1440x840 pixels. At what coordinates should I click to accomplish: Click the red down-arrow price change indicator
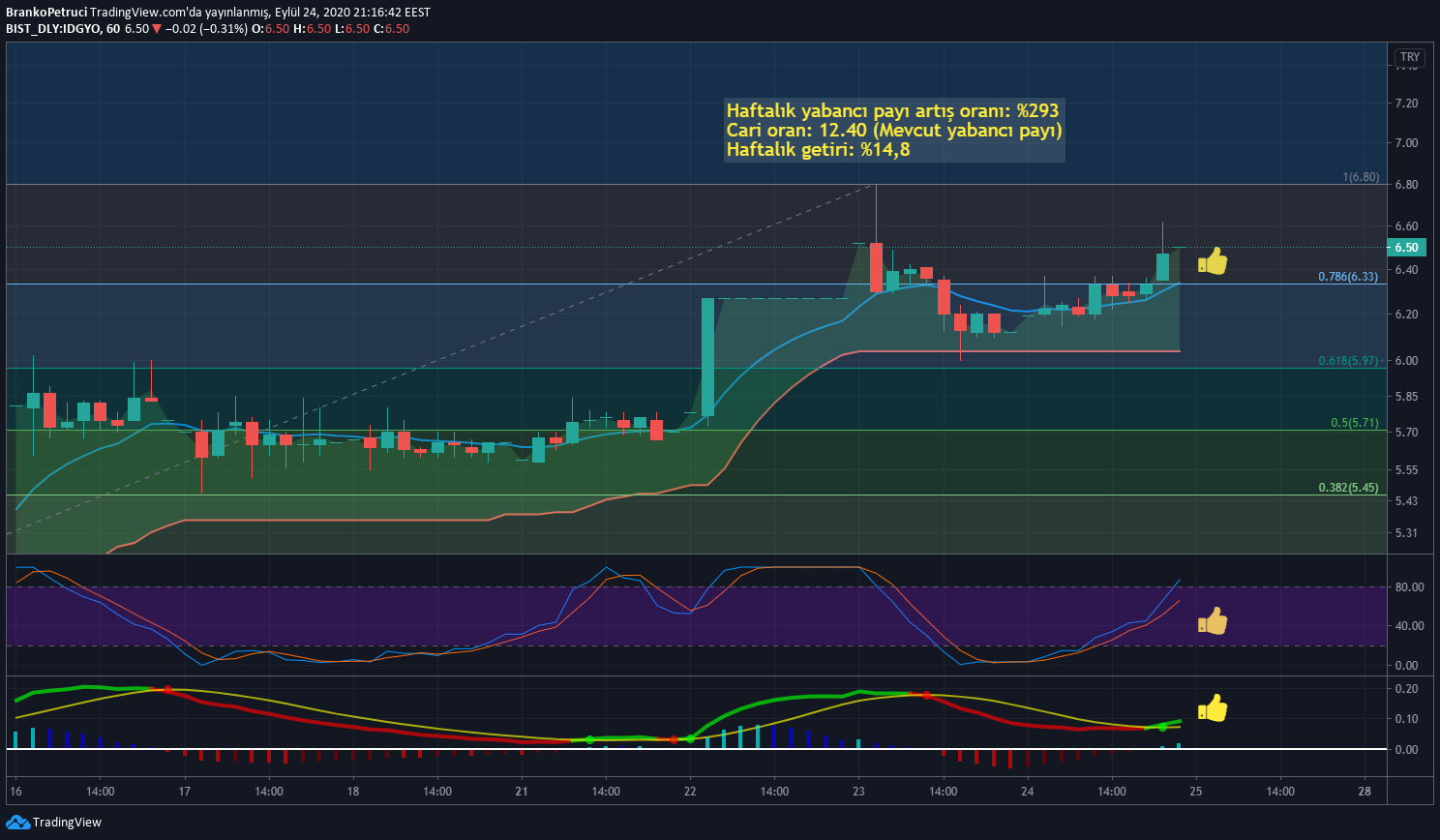[157, 29]
